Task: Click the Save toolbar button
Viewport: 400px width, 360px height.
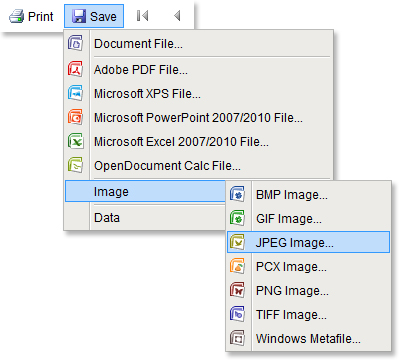Action: 94,16
